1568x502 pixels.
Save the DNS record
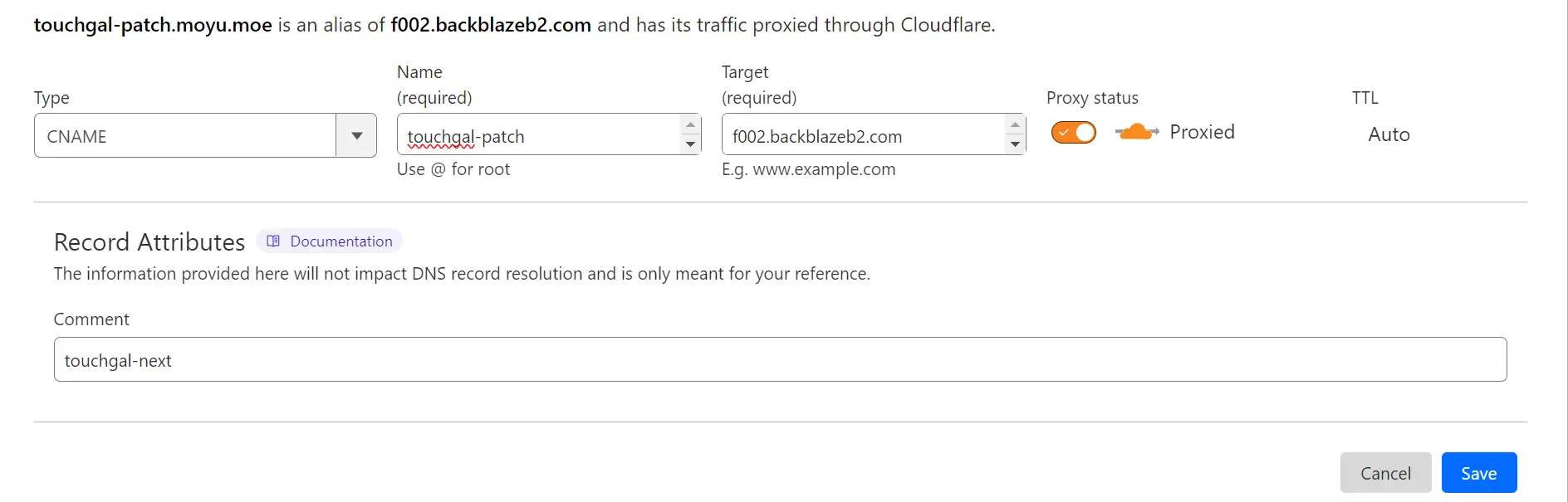point(1478,473)
